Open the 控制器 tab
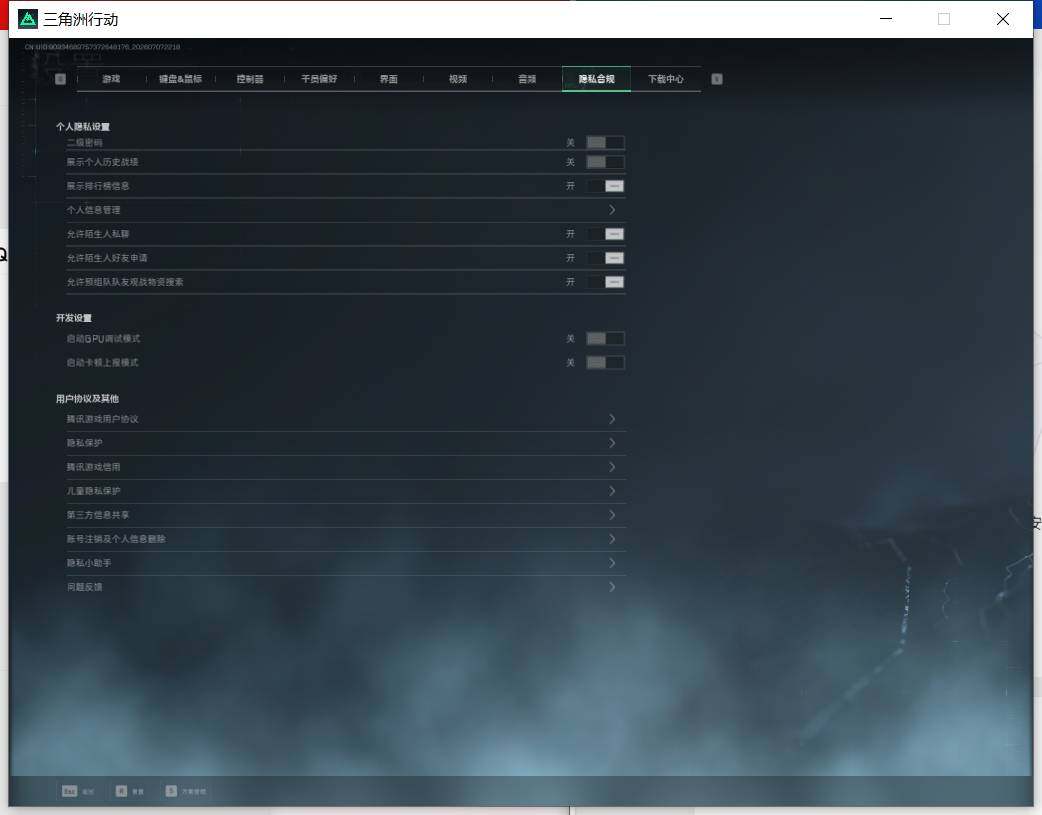1042x815 pixels. 250,79
